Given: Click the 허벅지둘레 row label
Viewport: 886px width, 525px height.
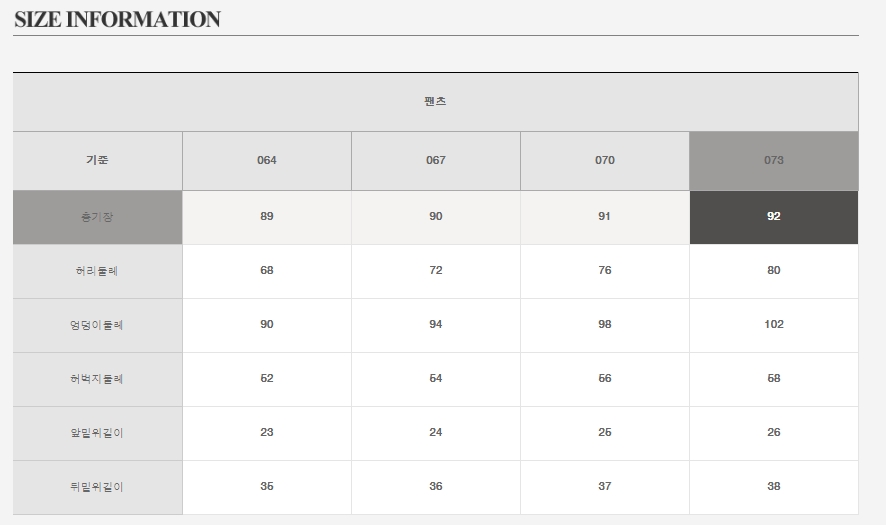Looking at the screenshot, I should click(98, 379).
